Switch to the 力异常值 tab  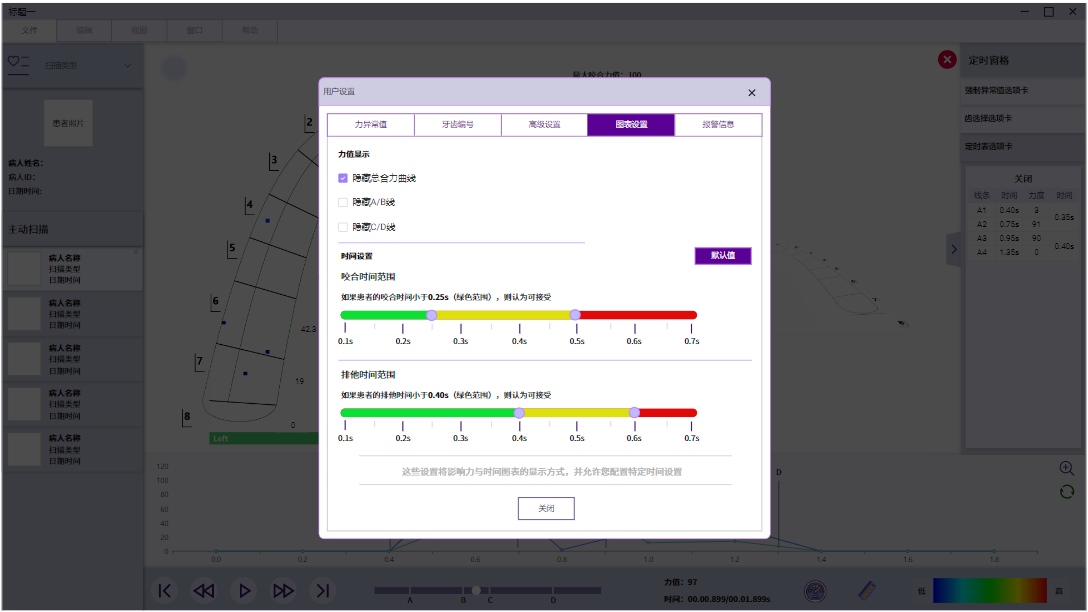click(370, 125)
